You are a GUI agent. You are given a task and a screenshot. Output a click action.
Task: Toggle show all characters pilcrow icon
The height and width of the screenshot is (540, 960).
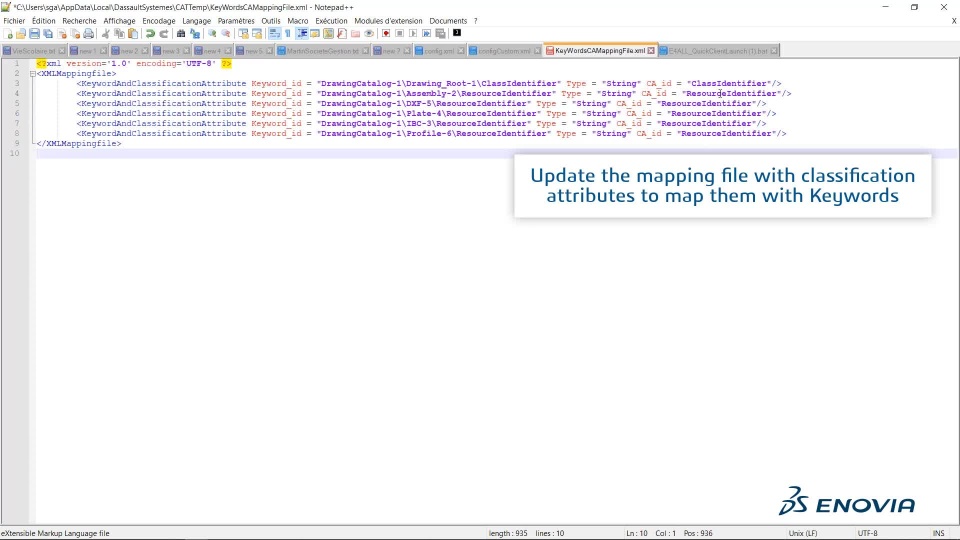click(288, 34)
